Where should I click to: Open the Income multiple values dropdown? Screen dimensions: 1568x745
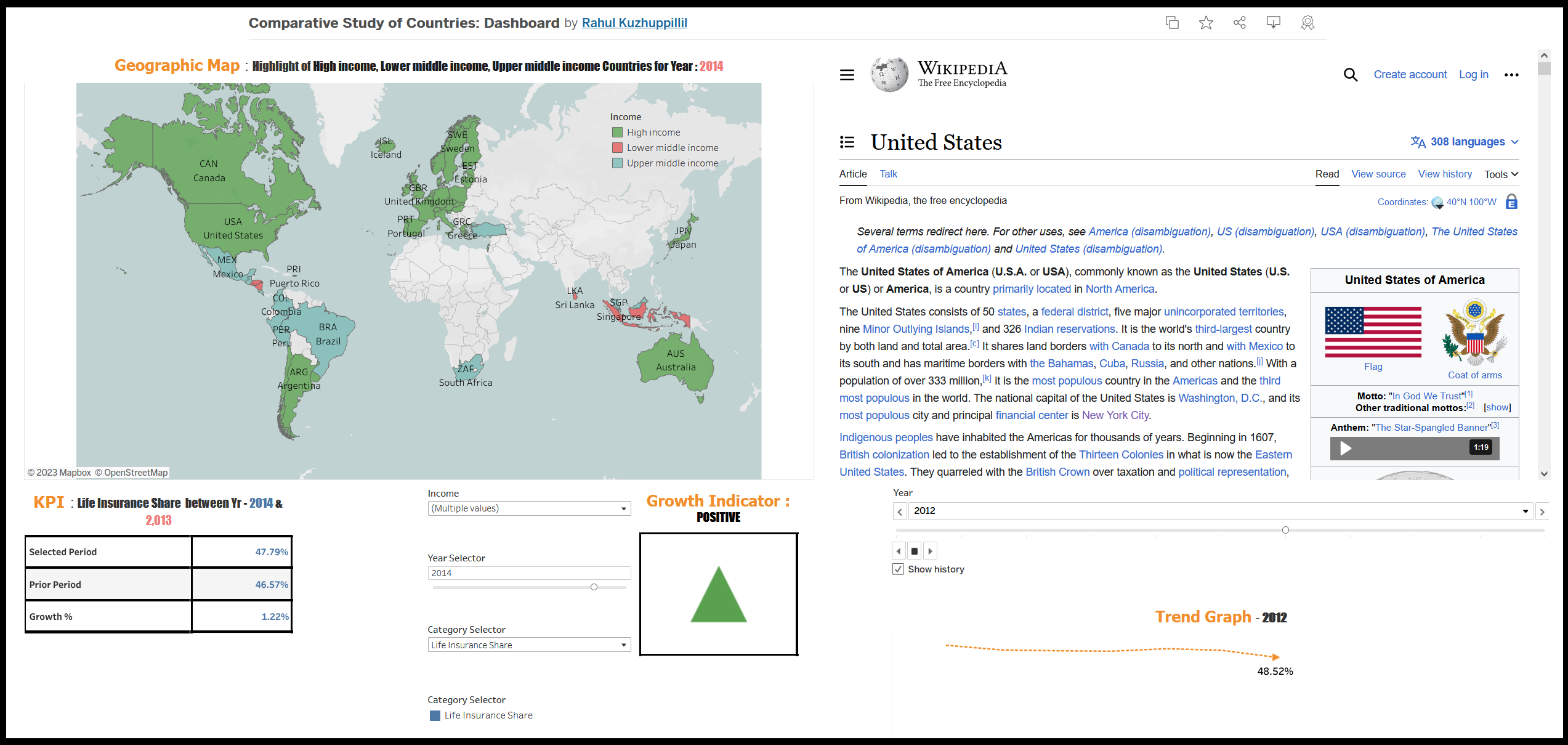[x=529, y=508]
